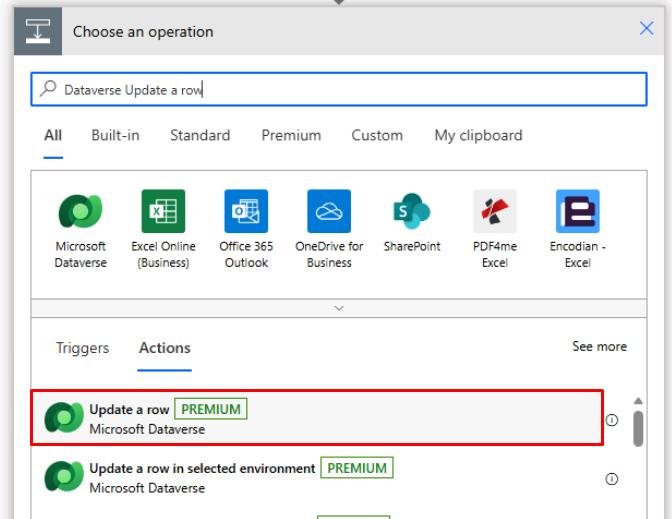Go to the Custom tab
The image size is (672, 519).
pos(377,135)
